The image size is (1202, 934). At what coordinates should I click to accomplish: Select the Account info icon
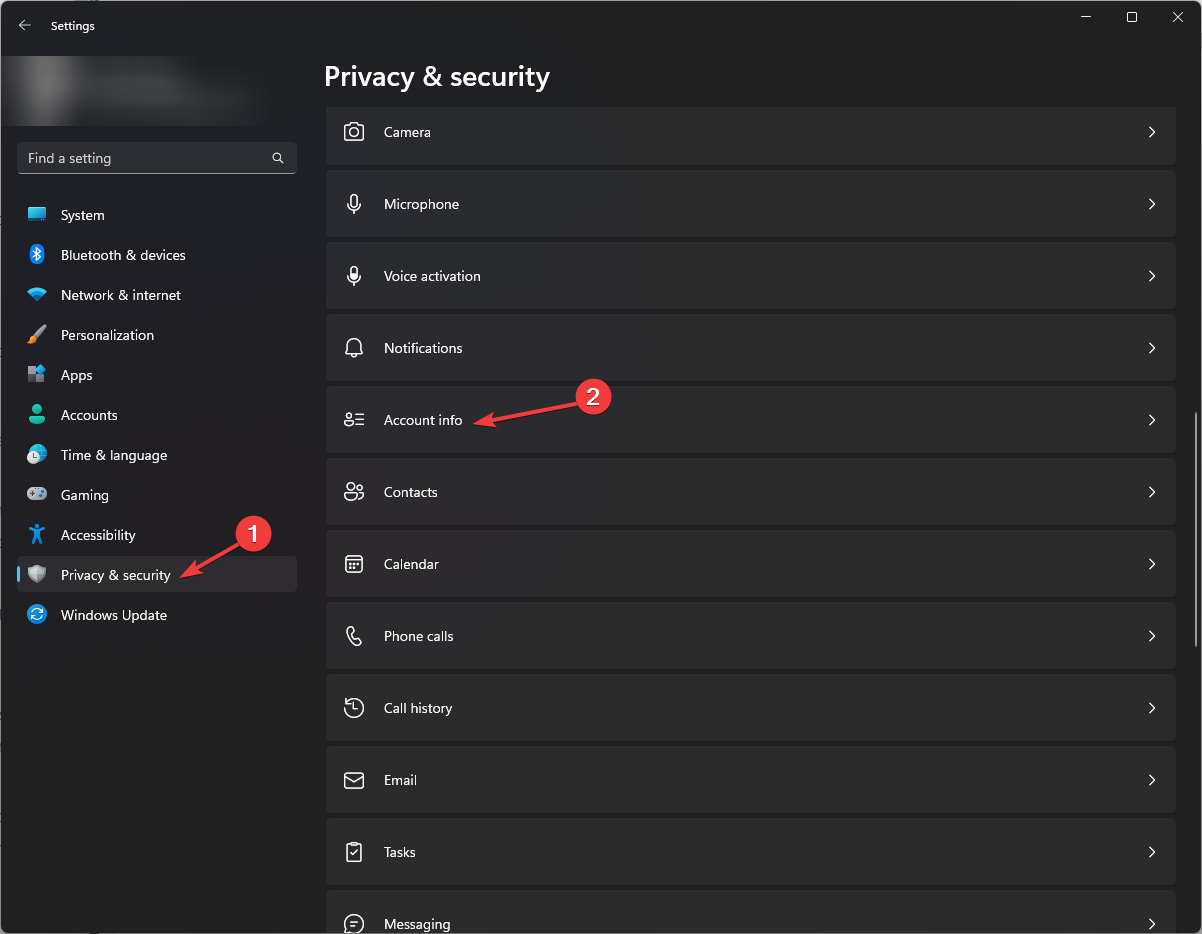click(354, 419)
